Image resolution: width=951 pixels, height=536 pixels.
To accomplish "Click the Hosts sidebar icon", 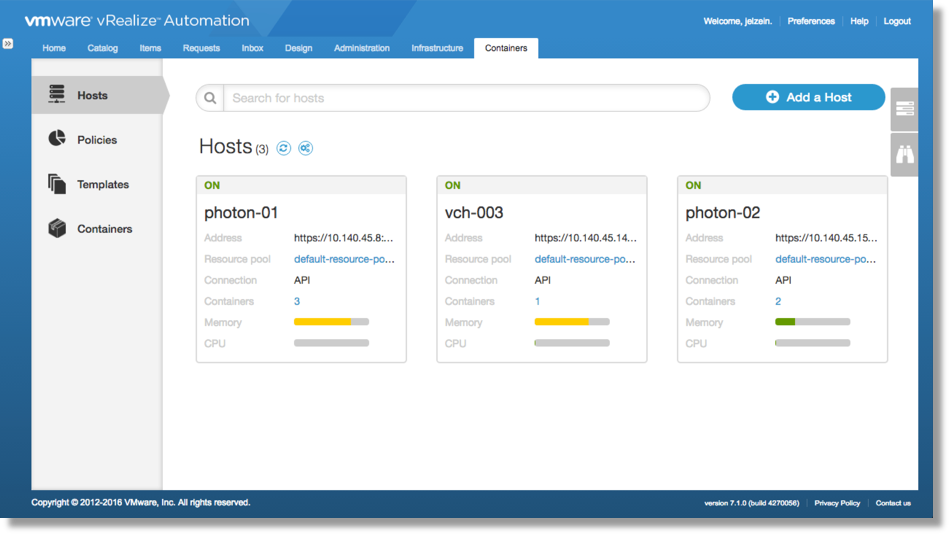I will coord(57,95).
